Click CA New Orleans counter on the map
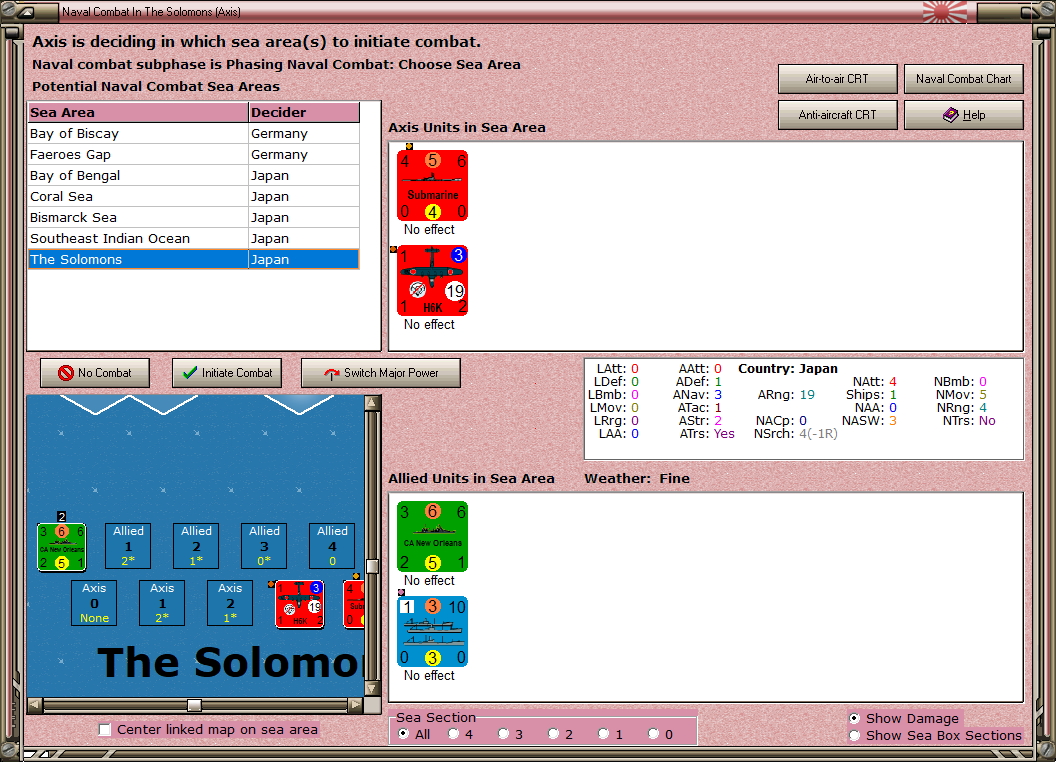The image size is (1056, 762). click(61, 547)
